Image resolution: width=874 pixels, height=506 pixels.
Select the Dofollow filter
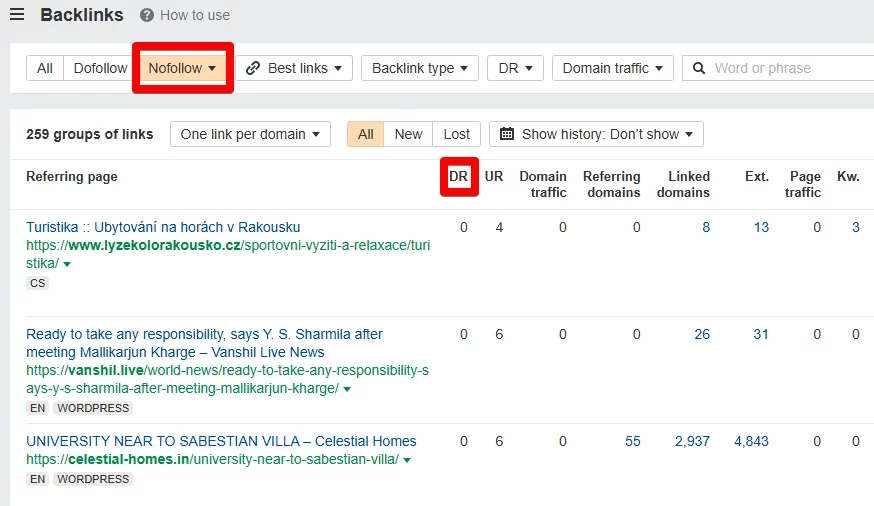(x=100, y=68)
